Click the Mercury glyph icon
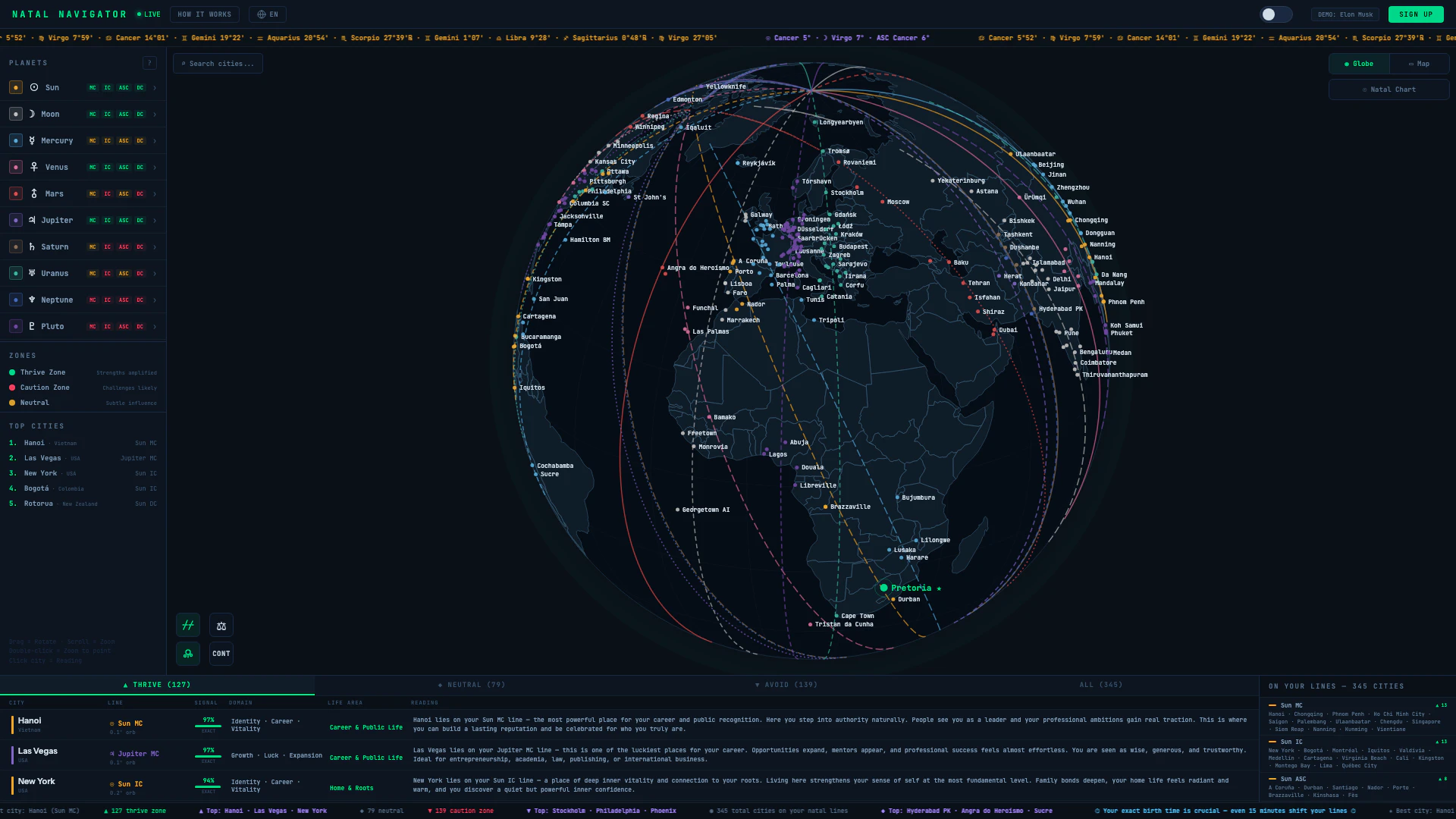This screenshot has width=1456, height=819. tap(32, 141)
